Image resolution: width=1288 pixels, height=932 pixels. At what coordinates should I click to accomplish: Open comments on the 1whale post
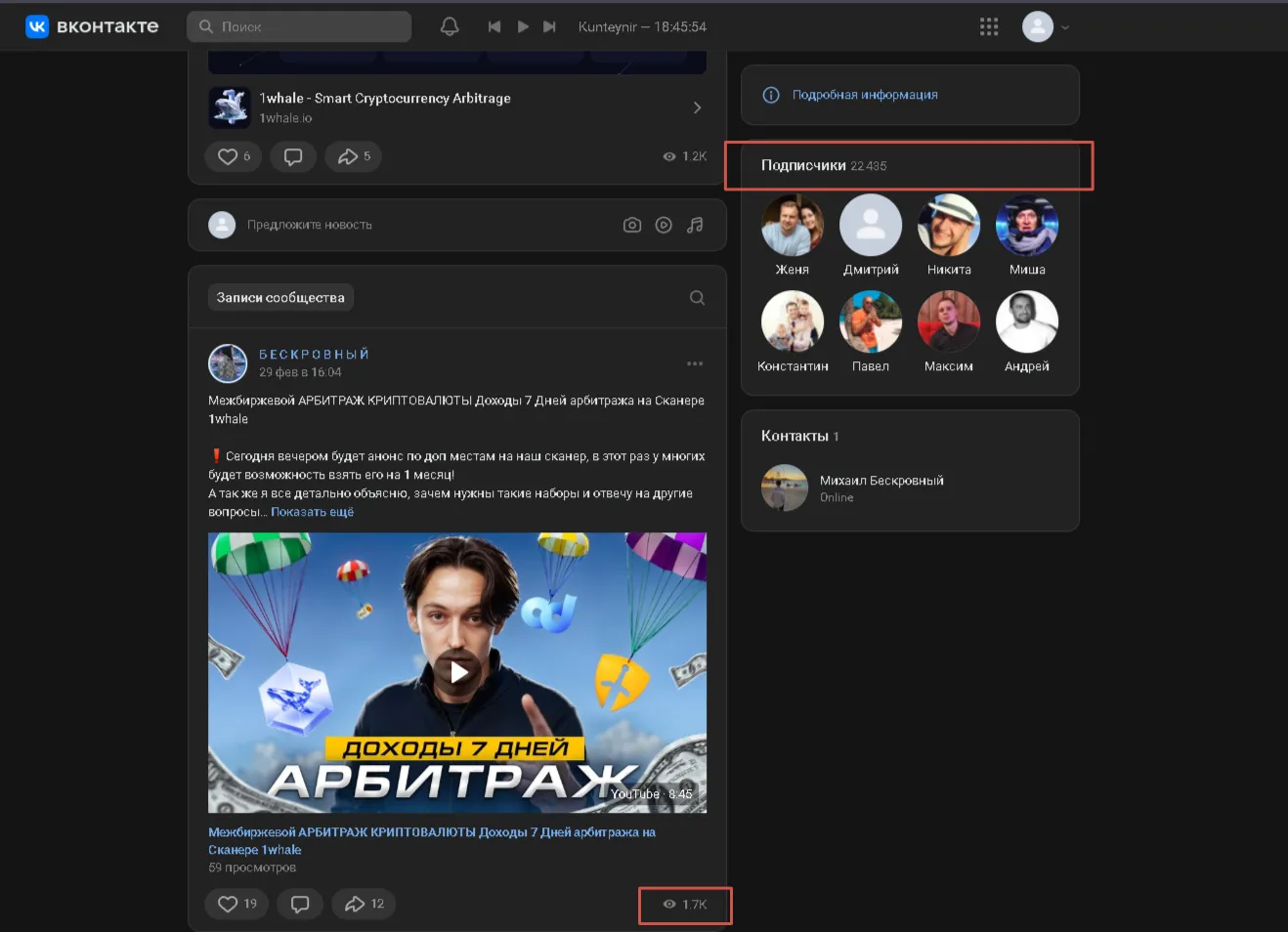293,156
